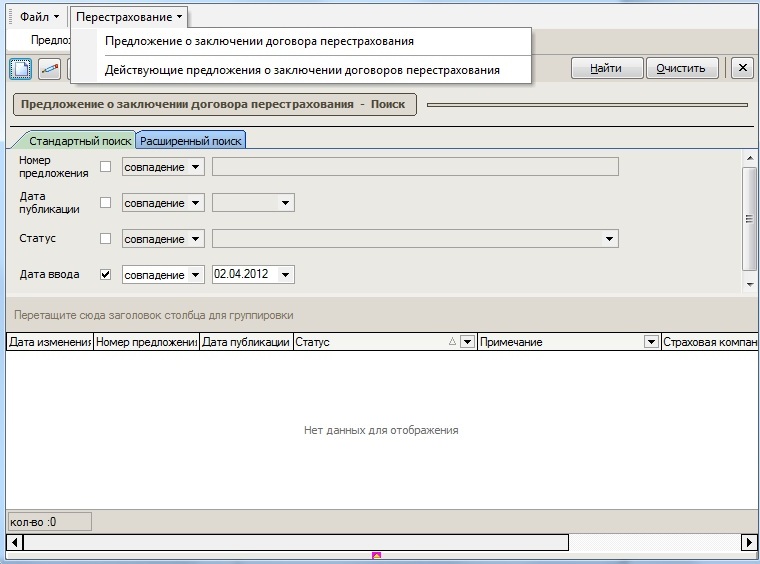This screenshot has width=760, height=564.
Task: Click the Статус column filter arrow
Action: (x=466, y=342)
